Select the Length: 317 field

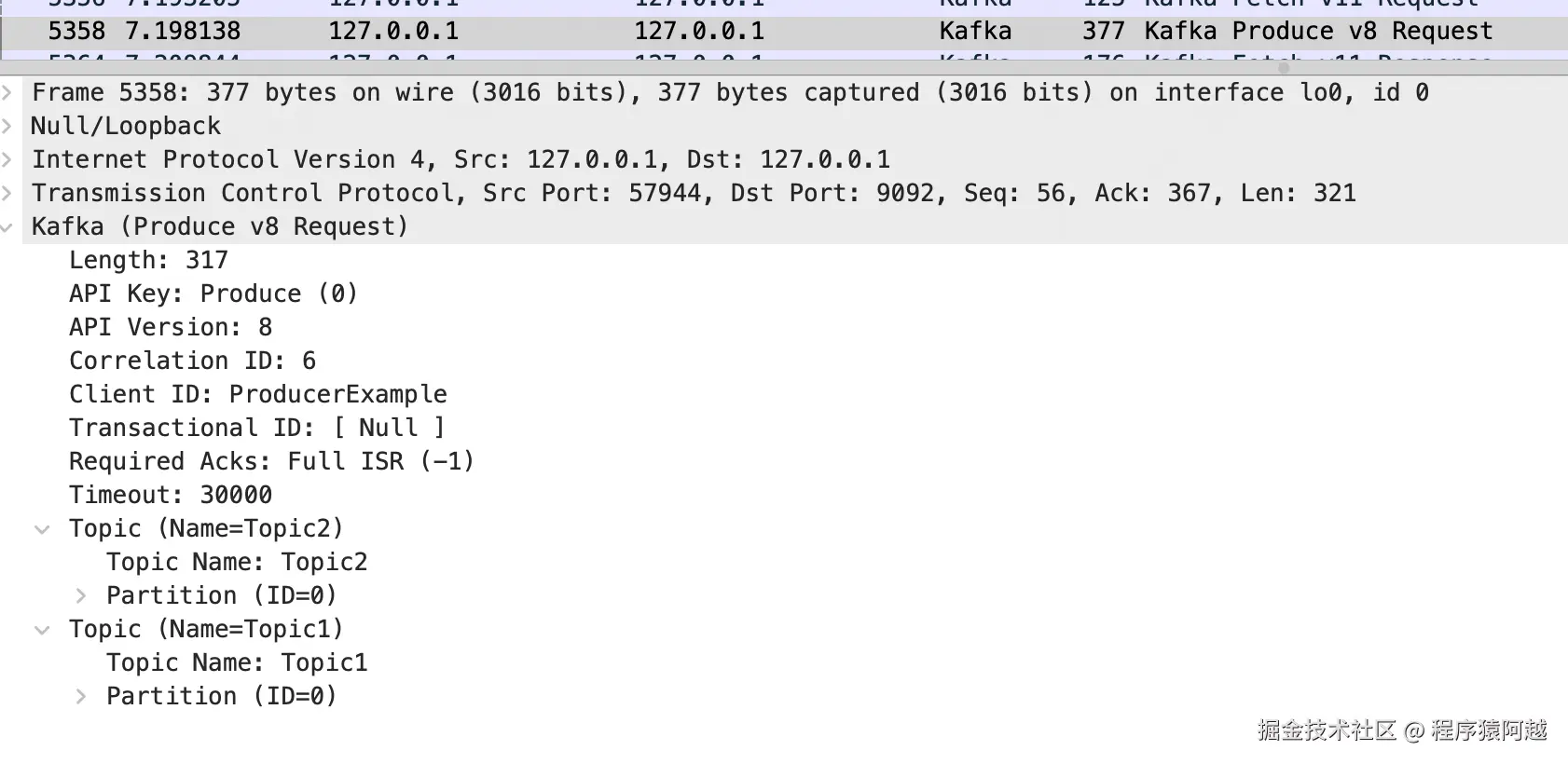[x=148, y=260]
